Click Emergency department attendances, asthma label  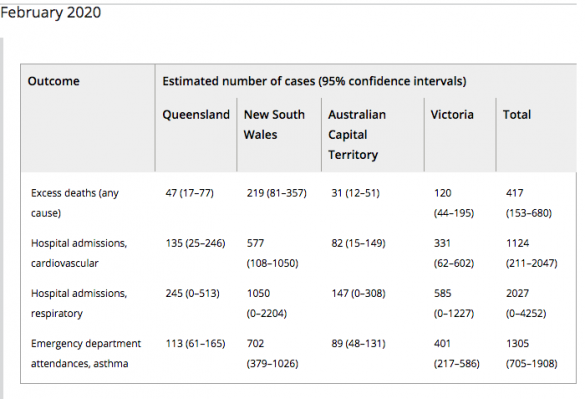tap(86, 353)
